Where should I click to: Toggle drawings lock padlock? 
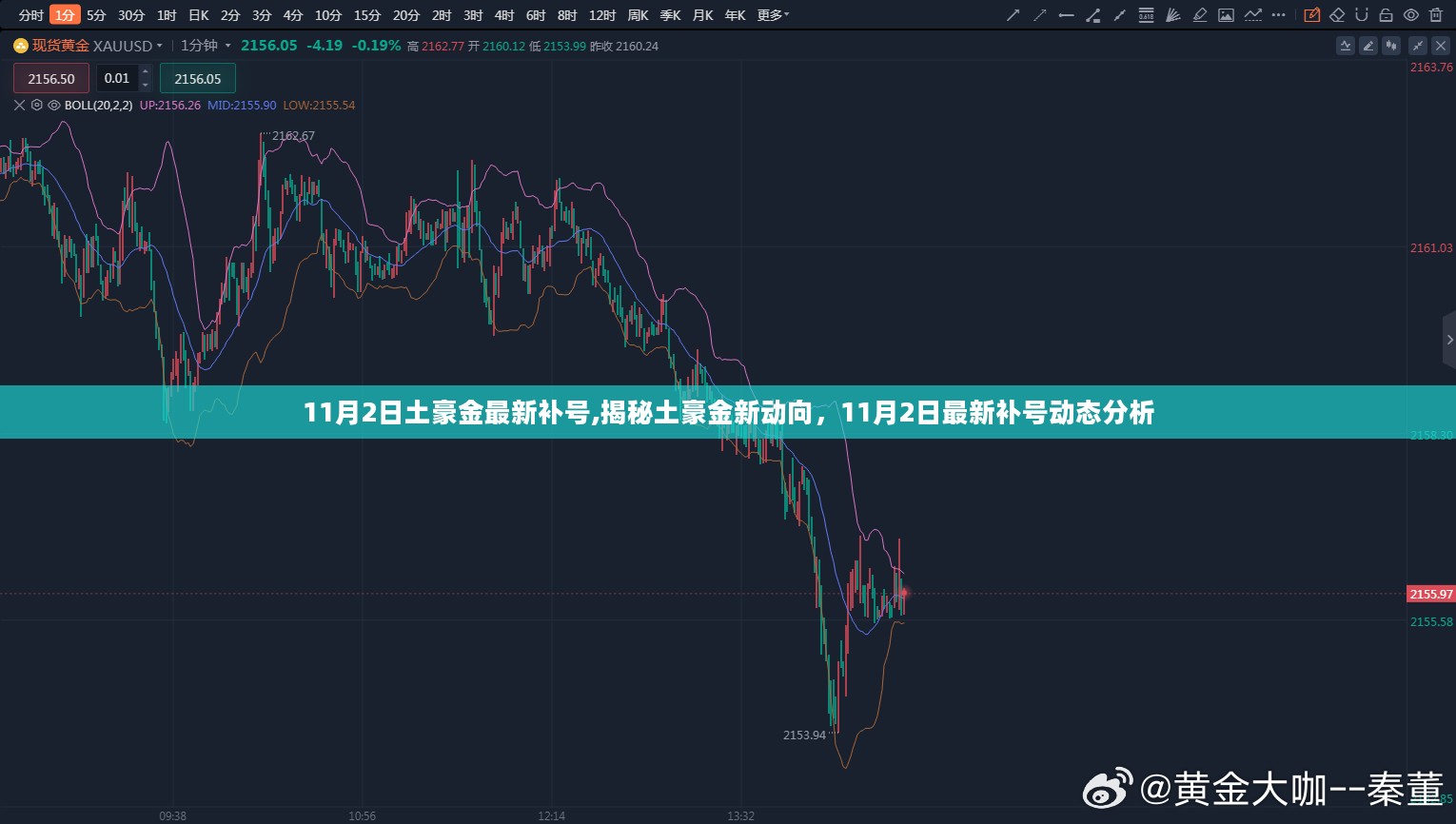(x=1387, y=15)
